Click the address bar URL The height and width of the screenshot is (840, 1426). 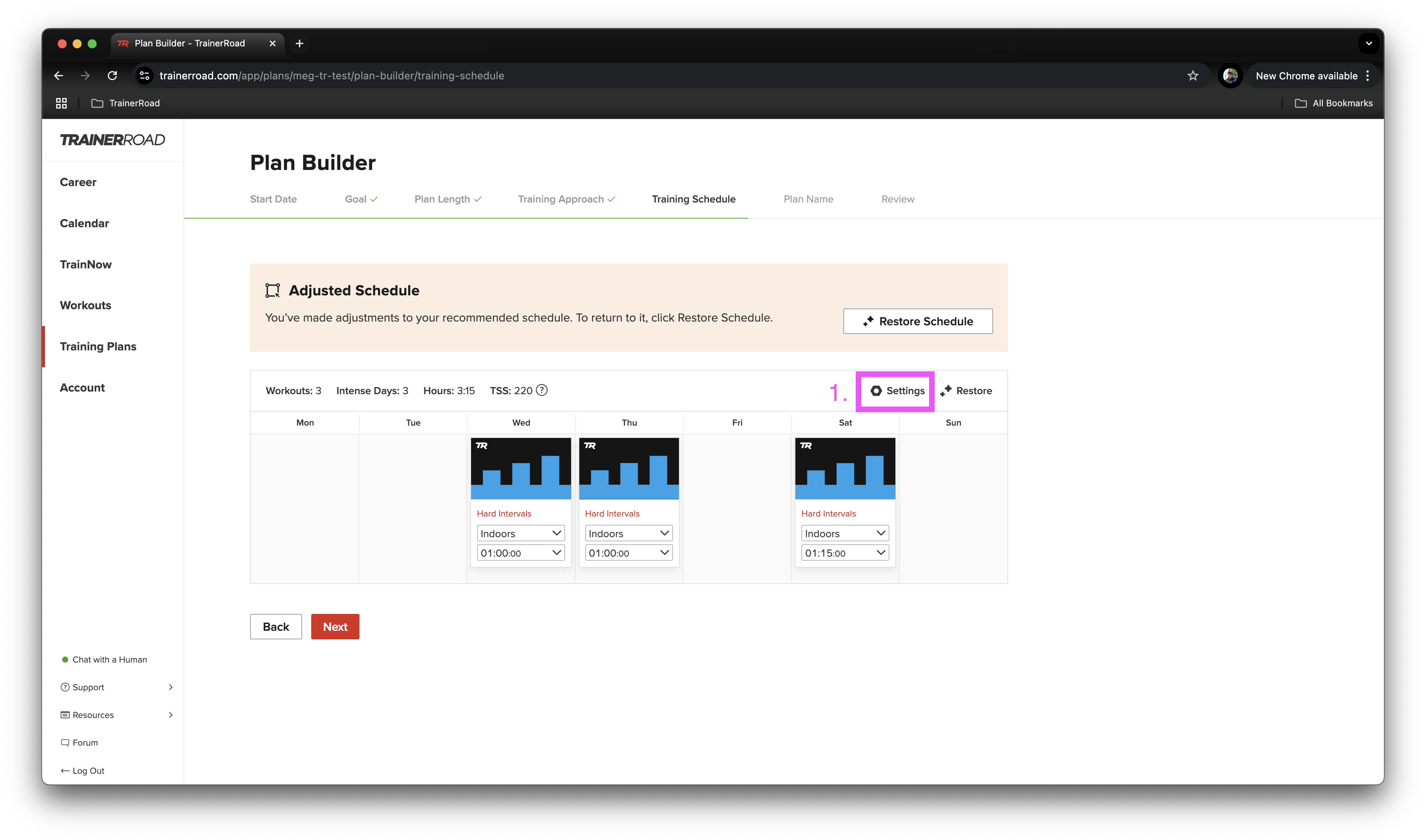coord(331,75)
